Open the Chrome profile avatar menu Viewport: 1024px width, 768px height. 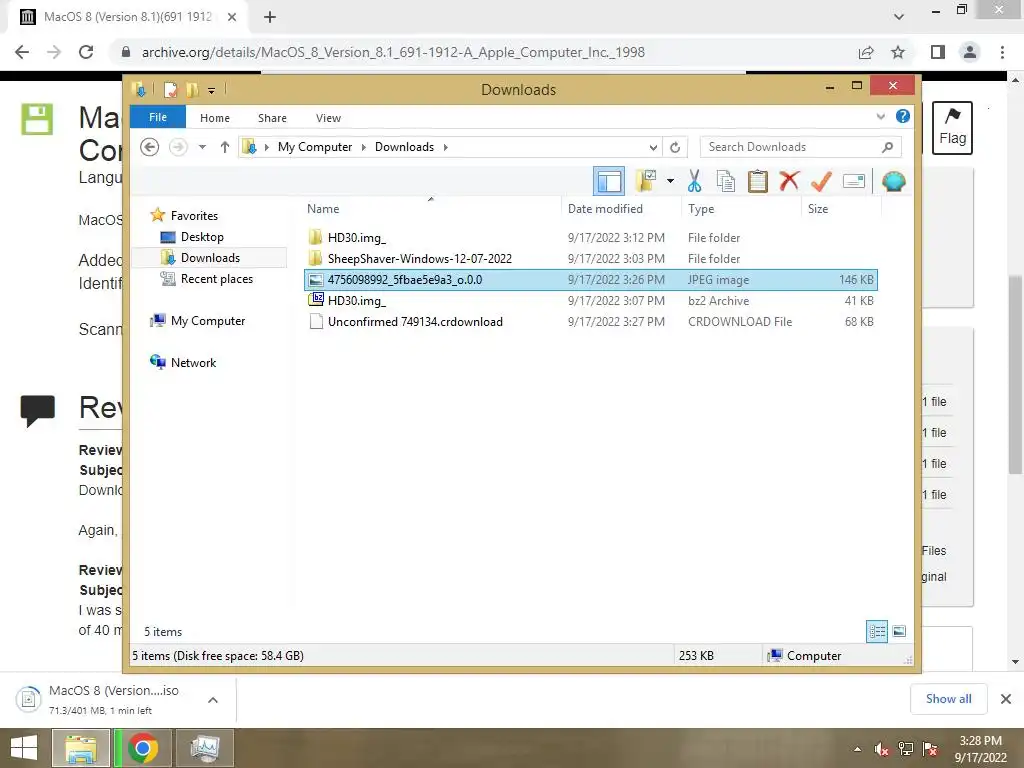(970, 52)
